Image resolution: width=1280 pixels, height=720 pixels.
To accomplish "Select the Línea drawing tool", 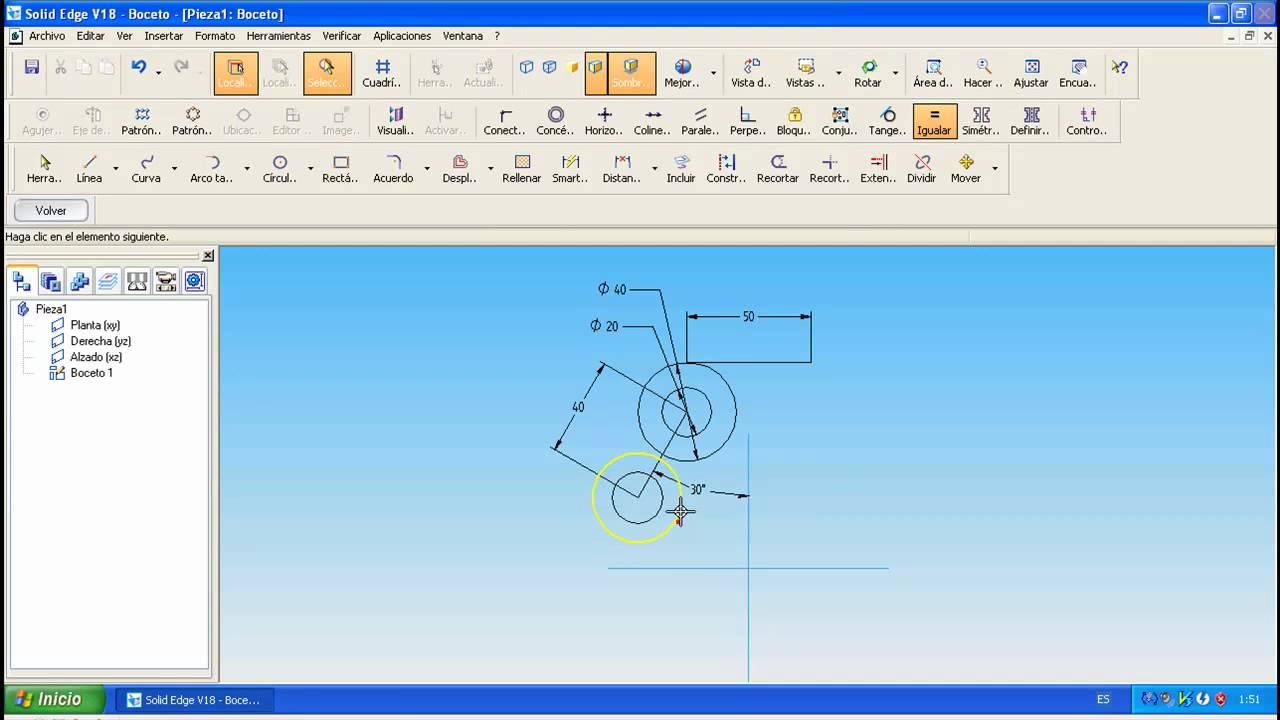I will 89,169.
